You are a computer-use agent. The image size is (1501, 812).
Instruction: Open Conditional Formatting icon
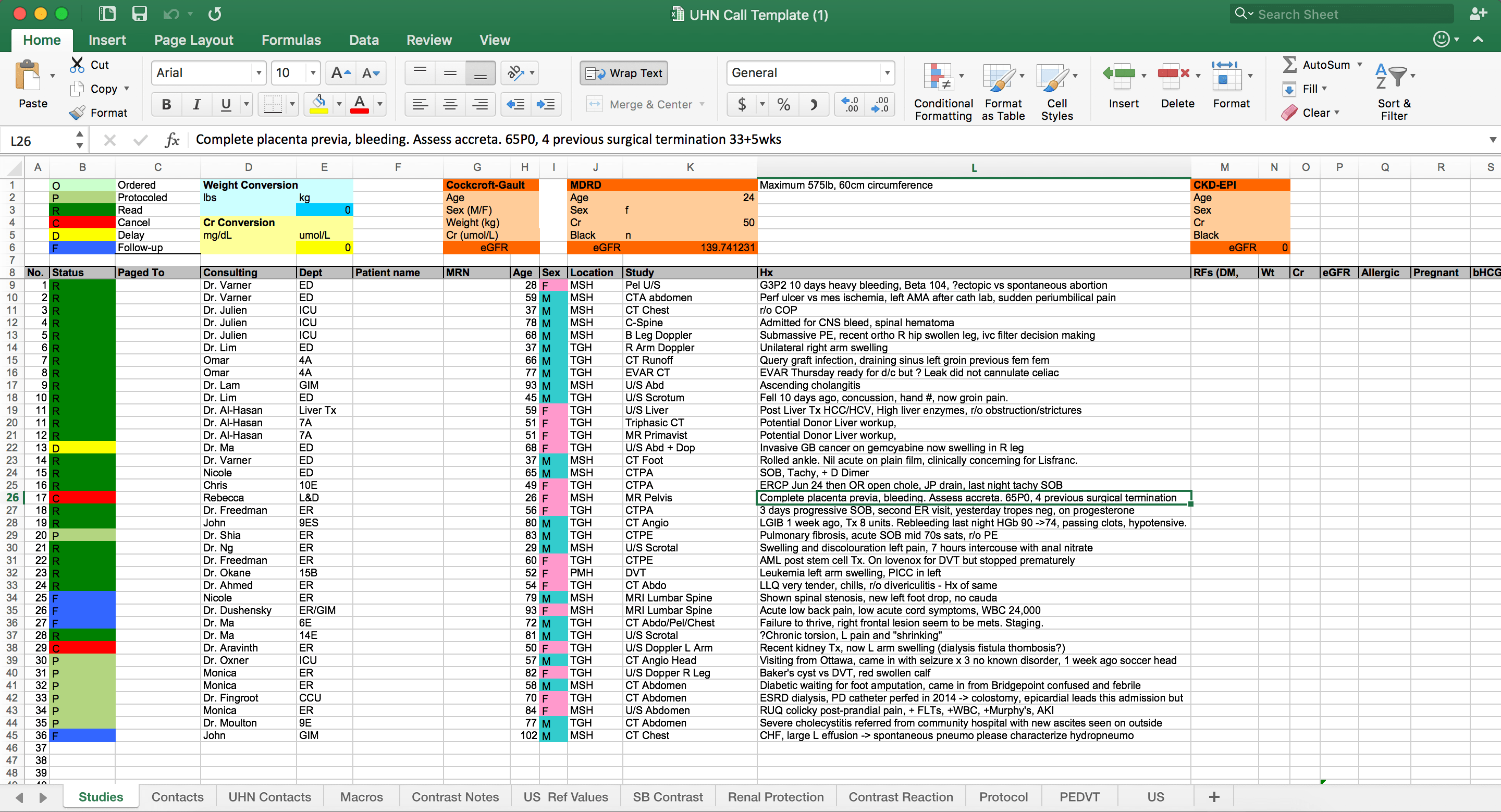[x=938, y=77]
